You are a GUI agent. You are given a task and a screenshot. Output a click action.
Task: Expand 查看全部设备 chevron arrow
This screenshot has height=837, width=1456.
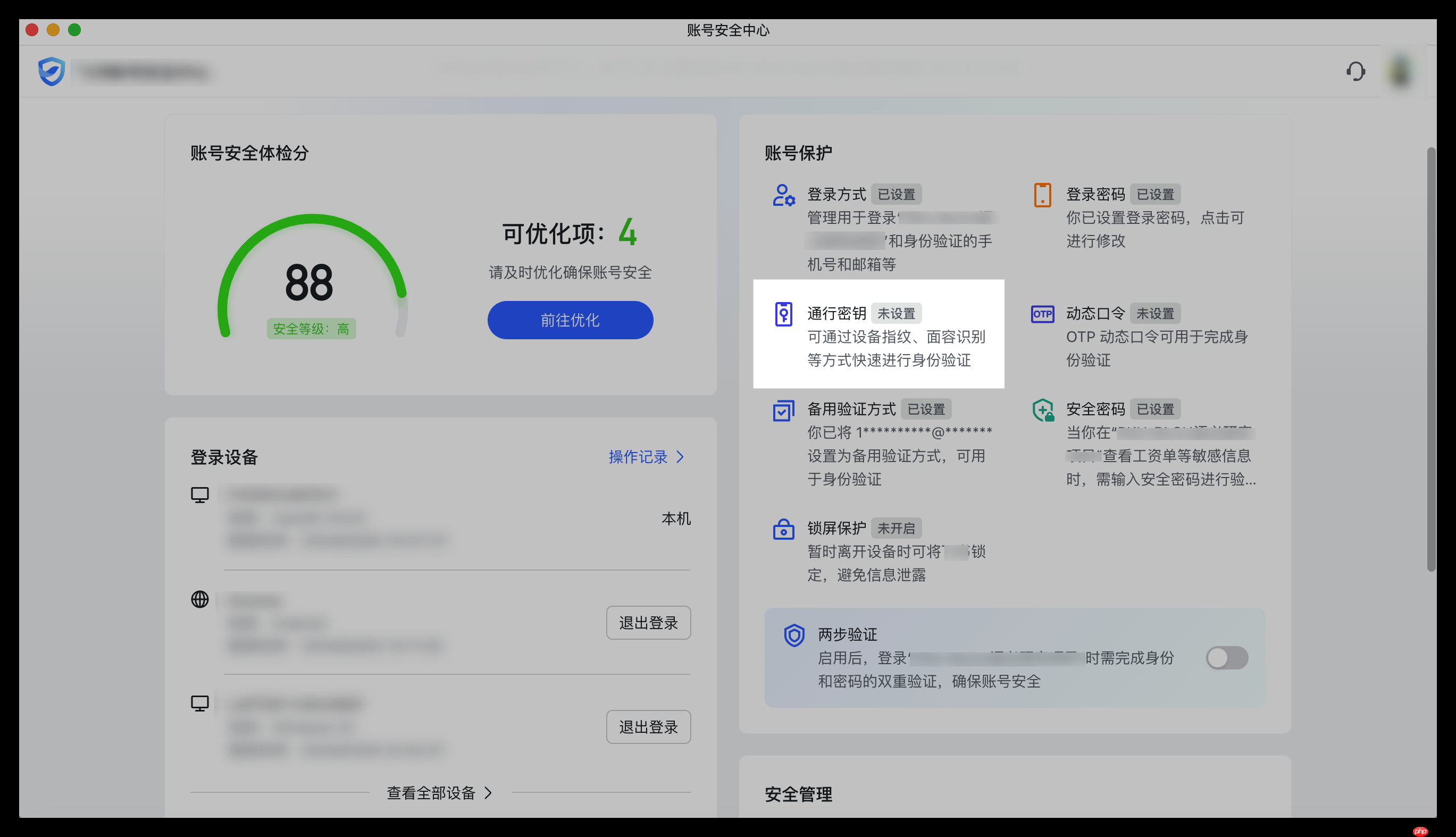(x=488, y=793)
